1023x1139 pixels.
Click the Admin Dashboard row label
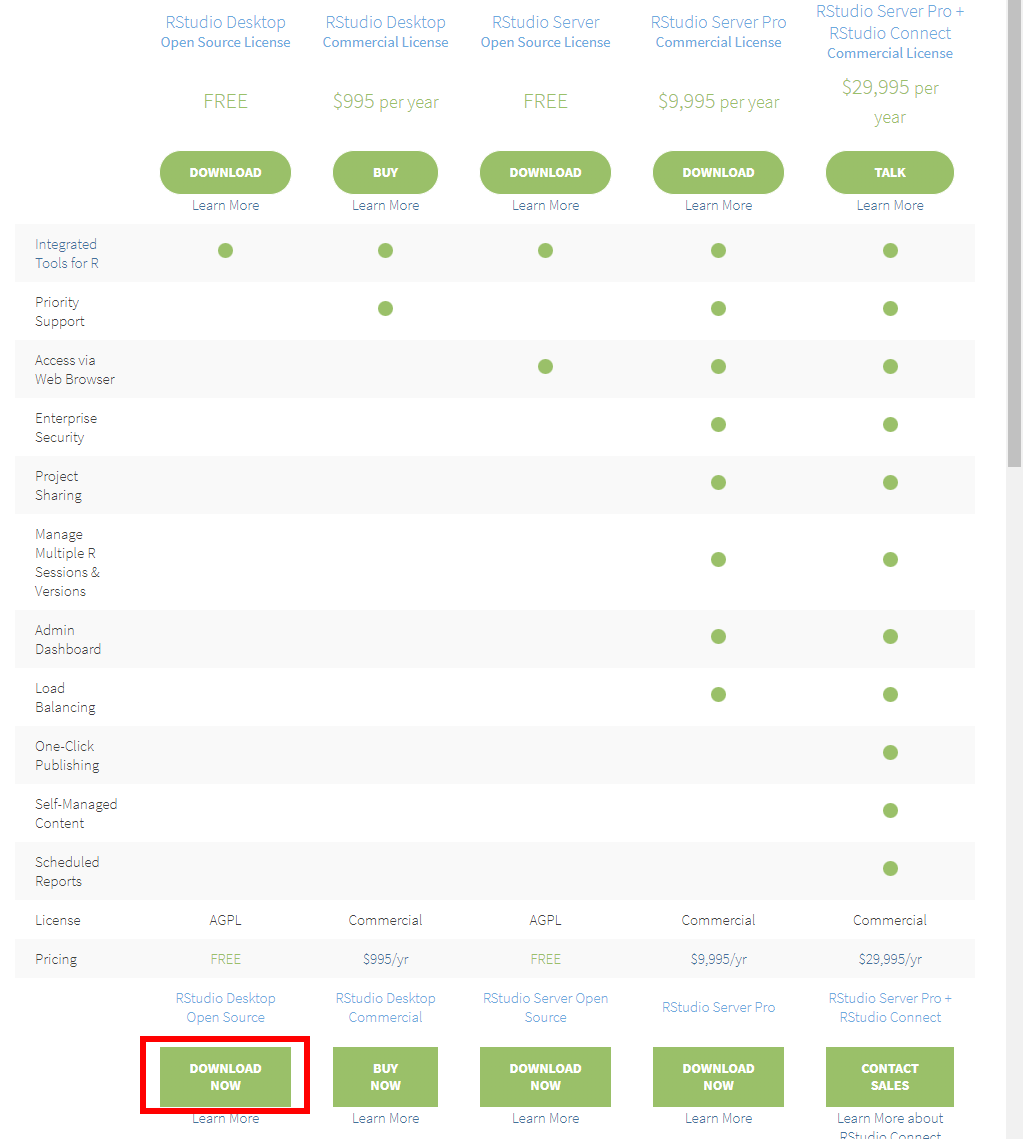coord(68,640)
